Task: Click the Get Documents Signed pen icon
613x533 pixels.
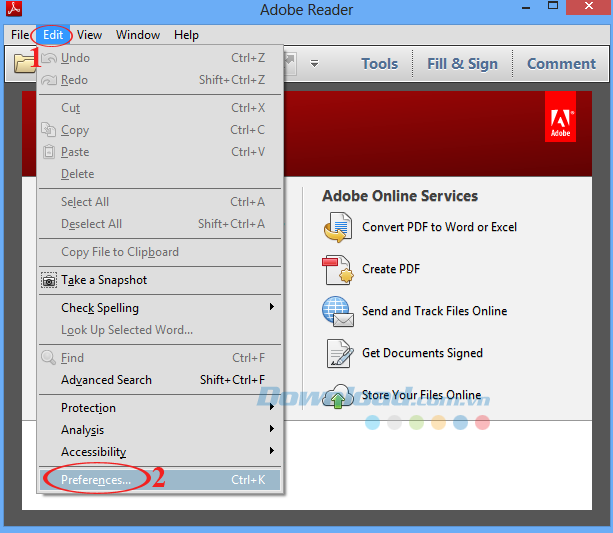Action: (340, 354)
